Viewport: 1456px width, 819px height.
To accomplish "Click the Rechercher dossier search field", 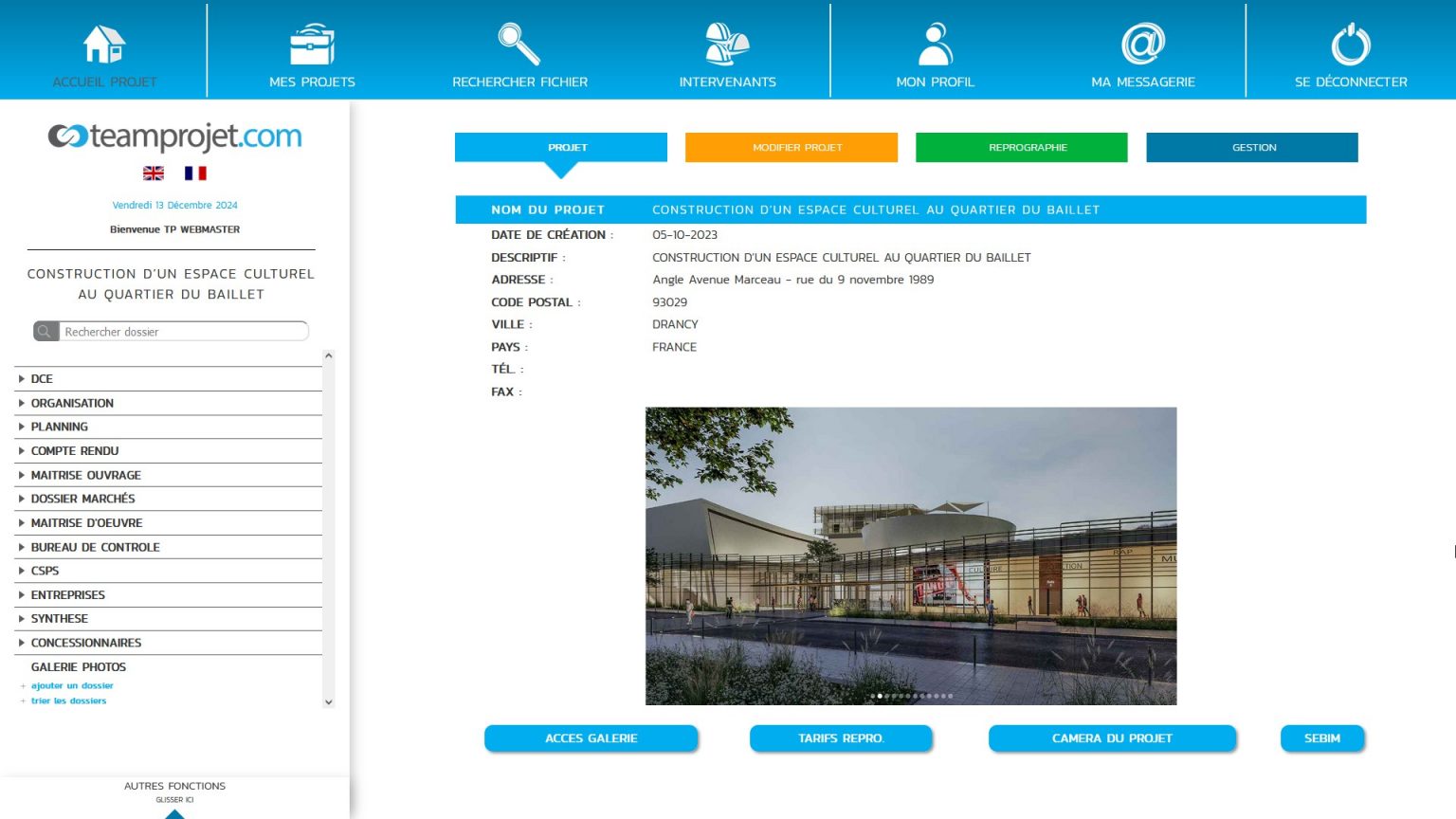I will [x=183, y=332].
